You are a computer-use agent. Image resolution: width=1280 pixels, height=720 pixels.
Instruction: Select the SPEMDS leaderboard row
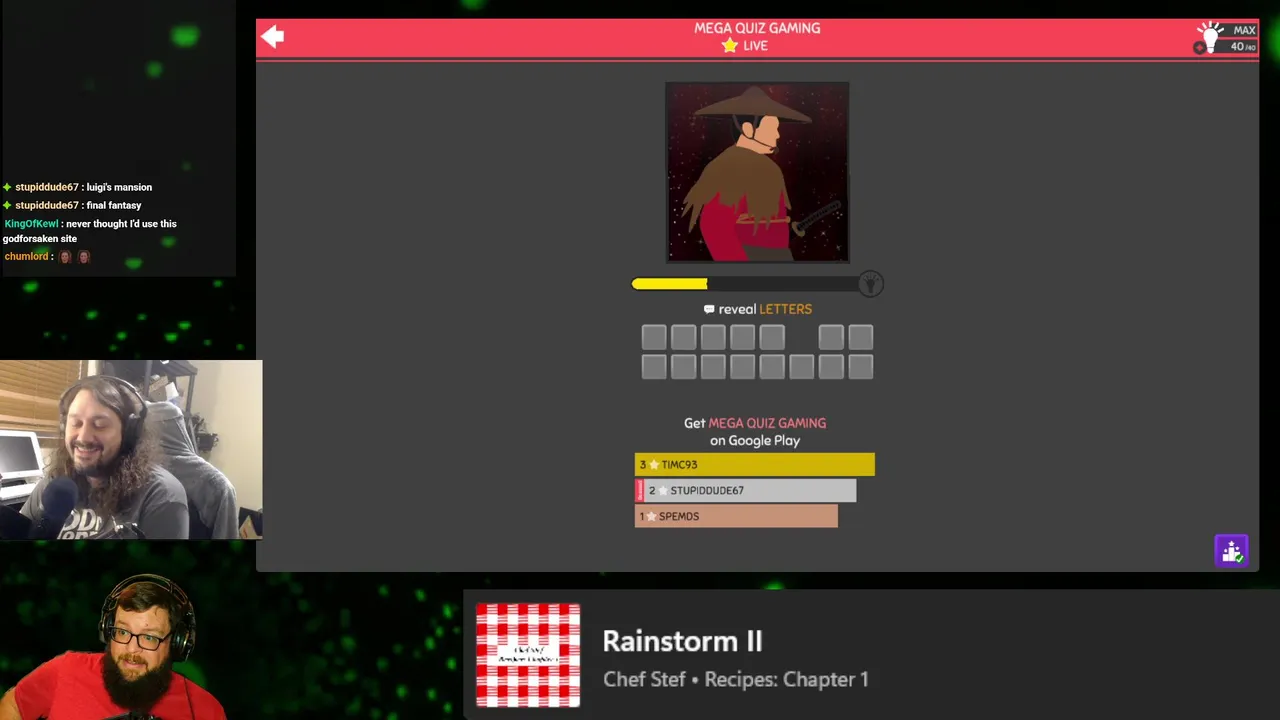point(736,516)
